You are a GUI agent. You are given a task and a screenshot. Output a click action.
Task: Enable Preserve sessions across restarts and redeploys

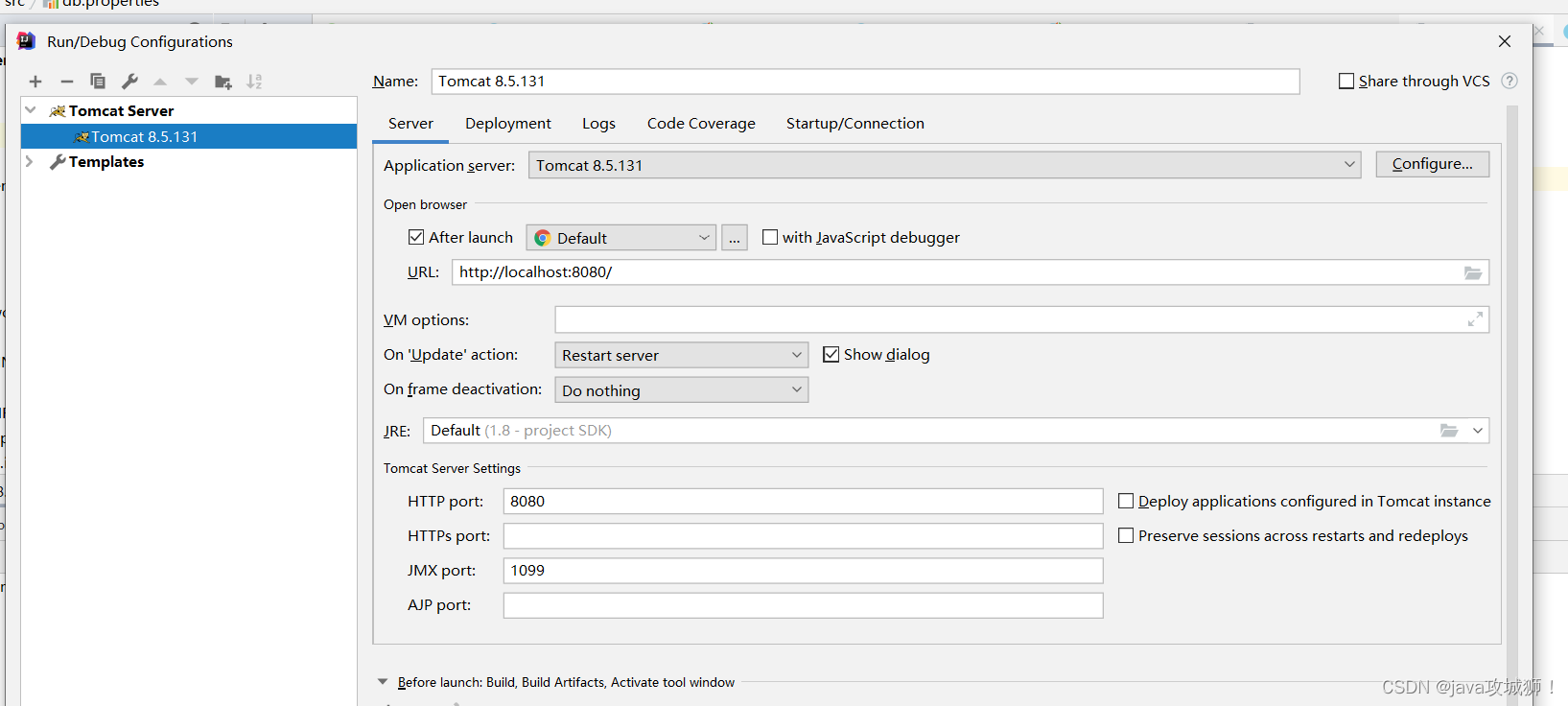coord(1126,535)
